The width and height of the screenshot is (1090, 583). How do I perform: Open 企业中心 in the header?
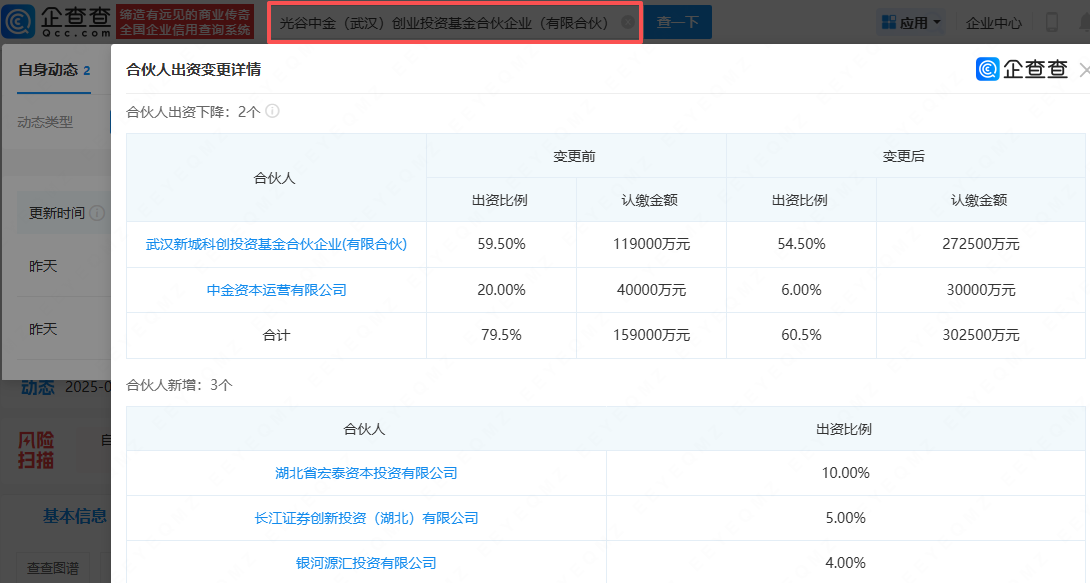[993, 23]
